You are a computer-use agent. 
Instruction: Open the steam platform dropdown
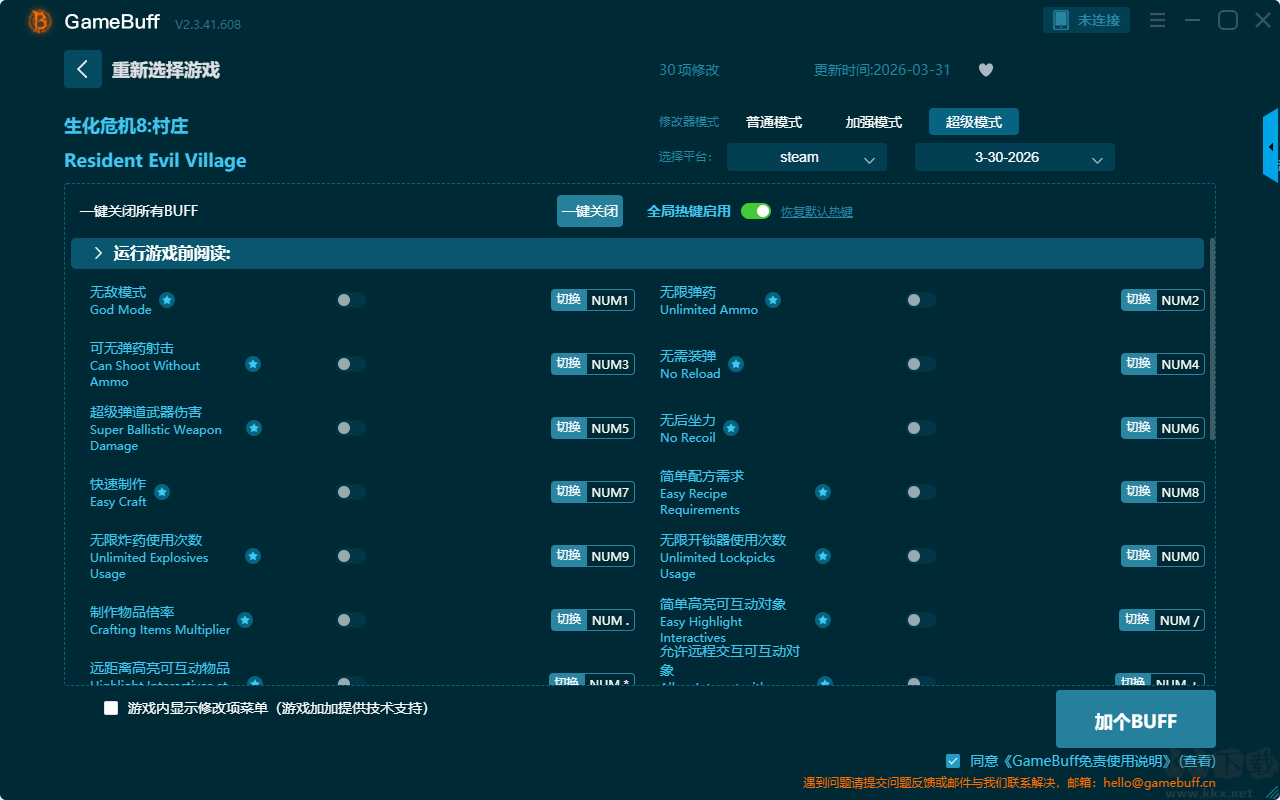(807, 157)
